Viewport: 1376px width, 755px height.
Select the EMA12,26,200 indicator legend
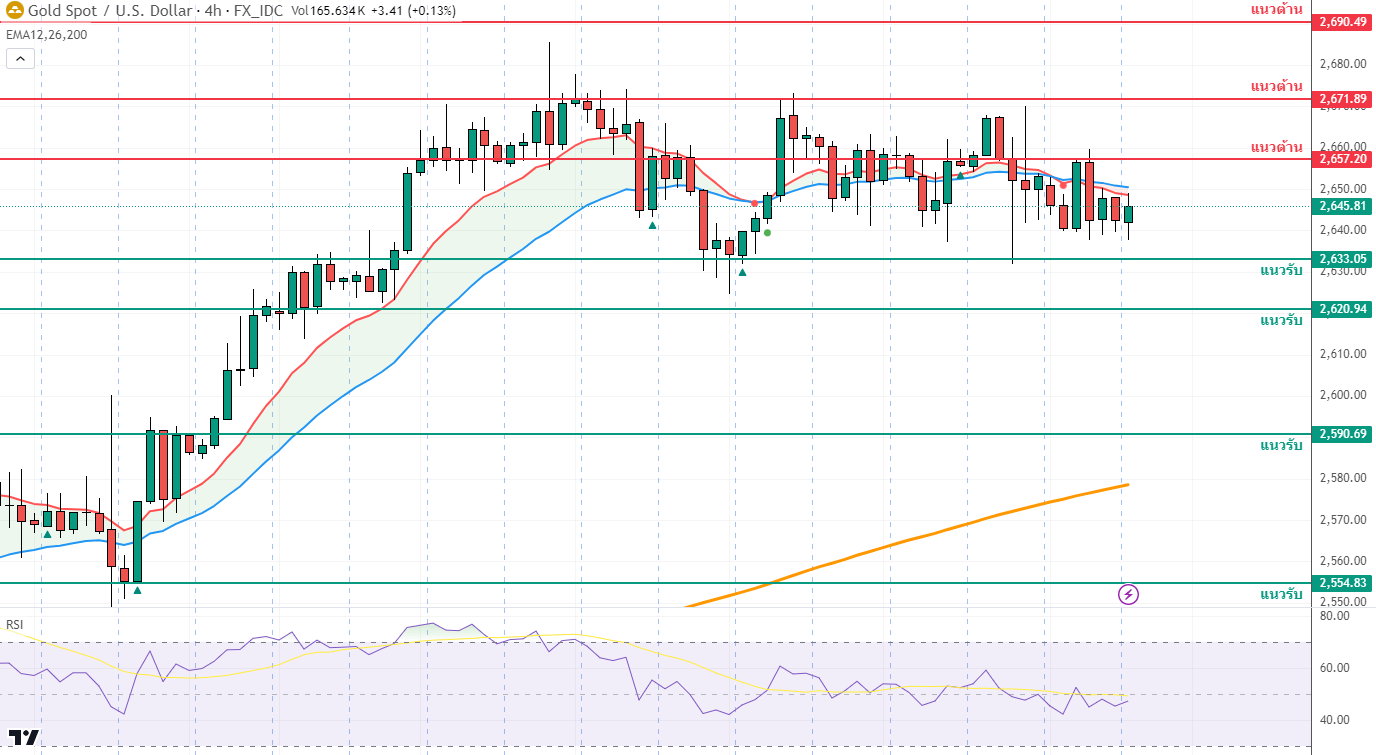pos(46,34)
